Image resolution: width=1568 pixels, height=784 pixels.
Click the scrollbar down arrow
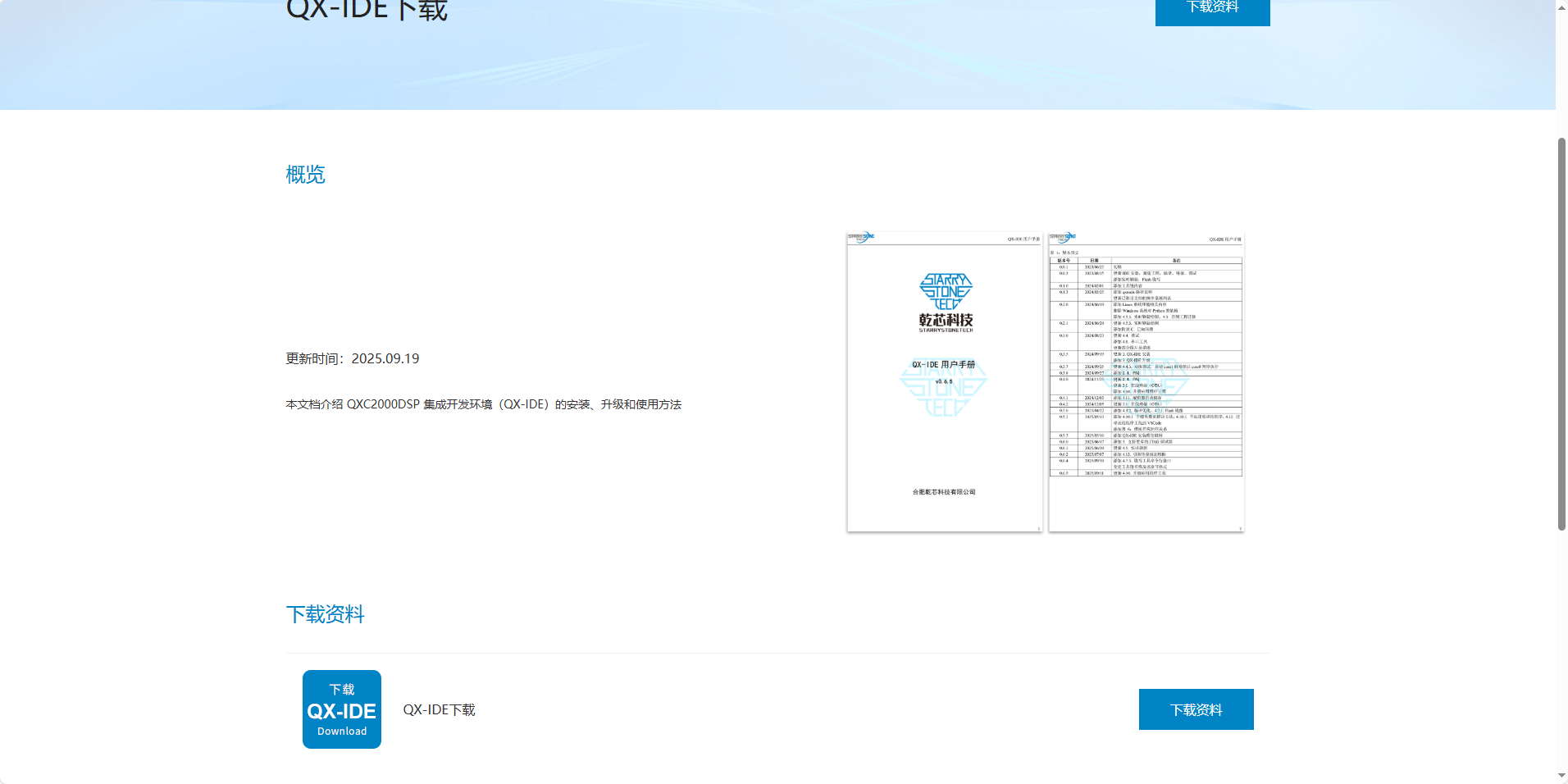pyautogui.click(x=1561, y=776)
